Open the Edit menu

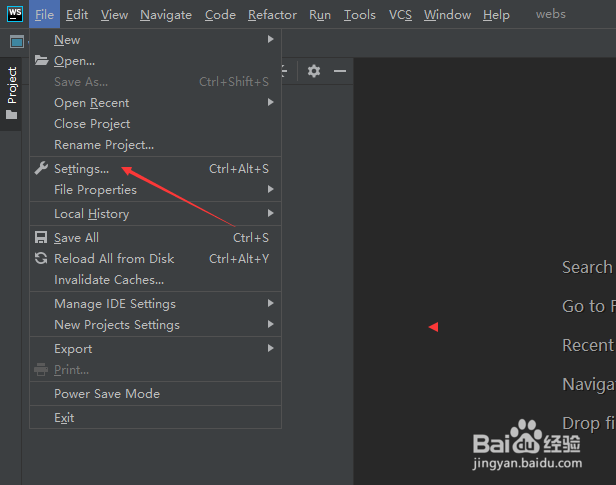click(77, 15)
